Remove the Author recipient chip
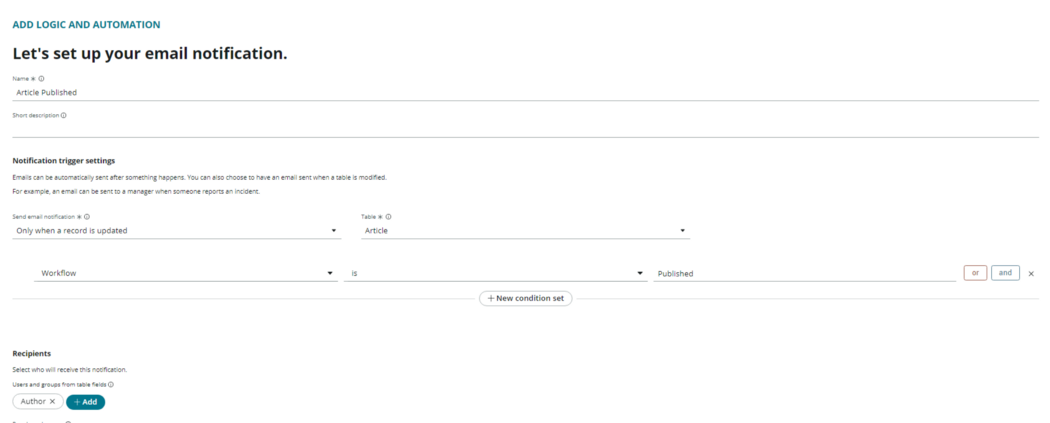This screenshot has width=1050, height=423. (x=52, y=402)
